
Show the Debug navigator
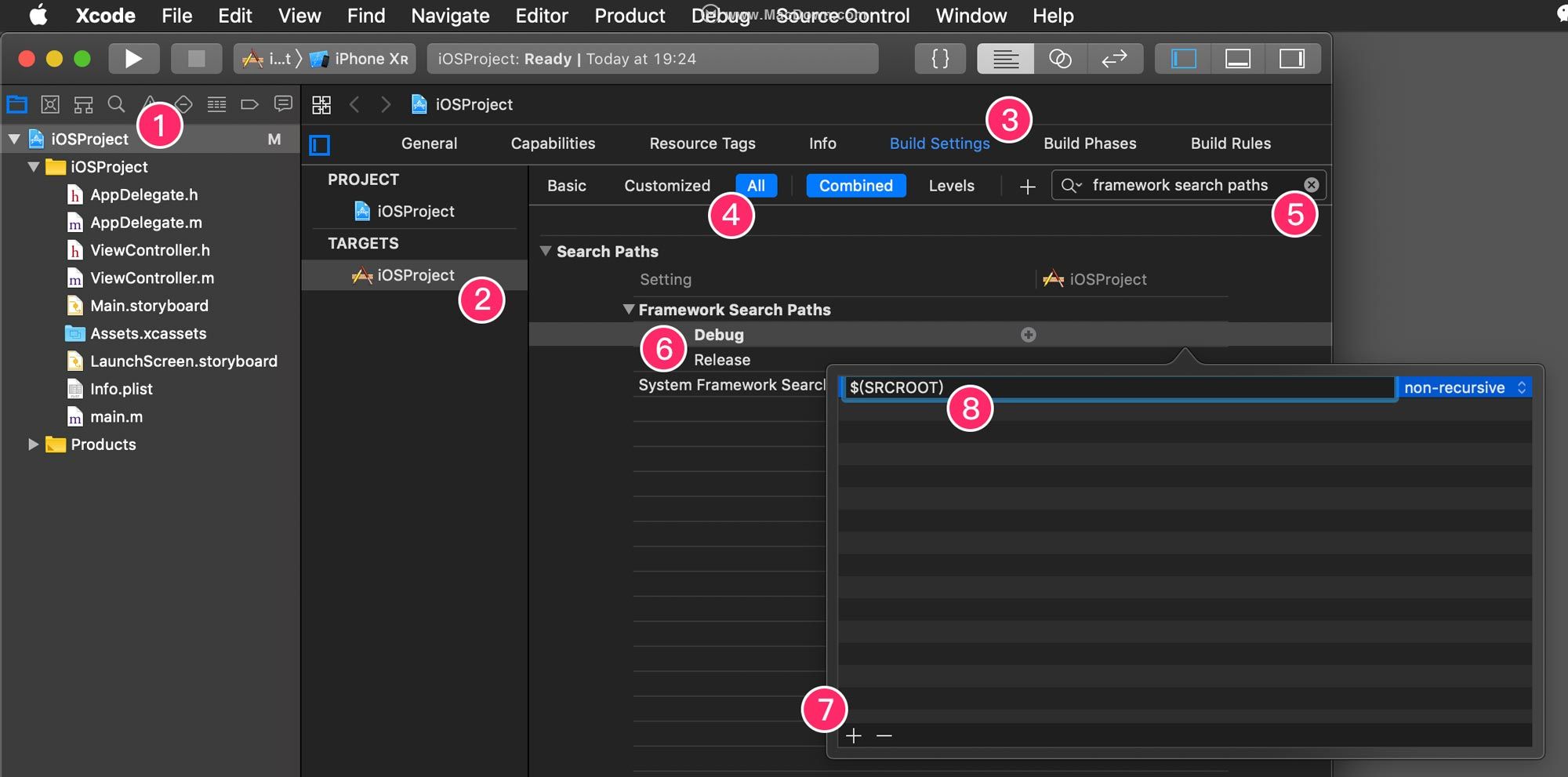click(x=216, y=104)
